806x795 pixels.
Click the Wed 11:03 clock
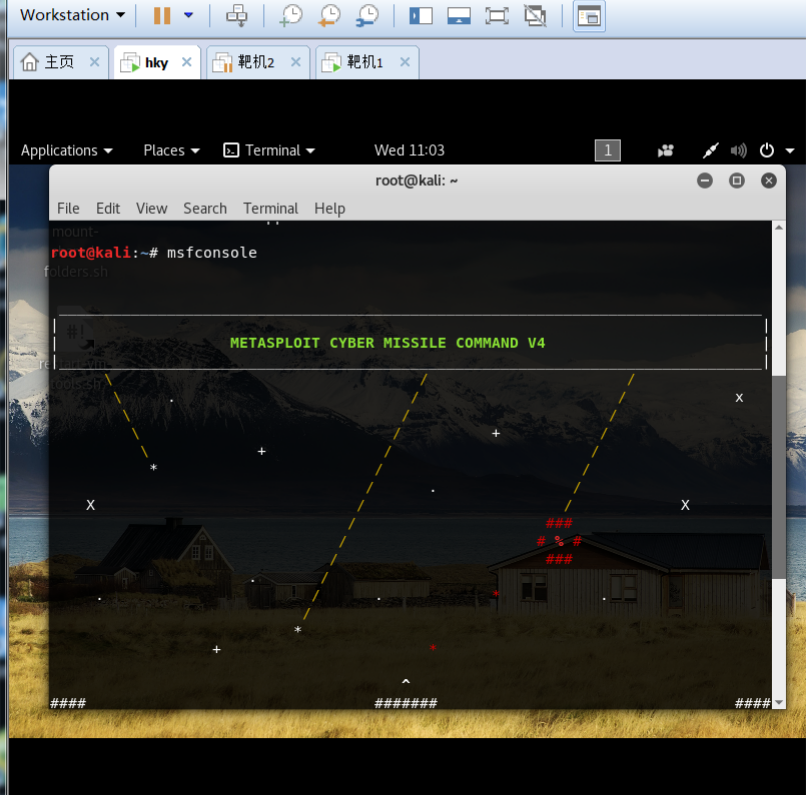click(x=409, y=150)
